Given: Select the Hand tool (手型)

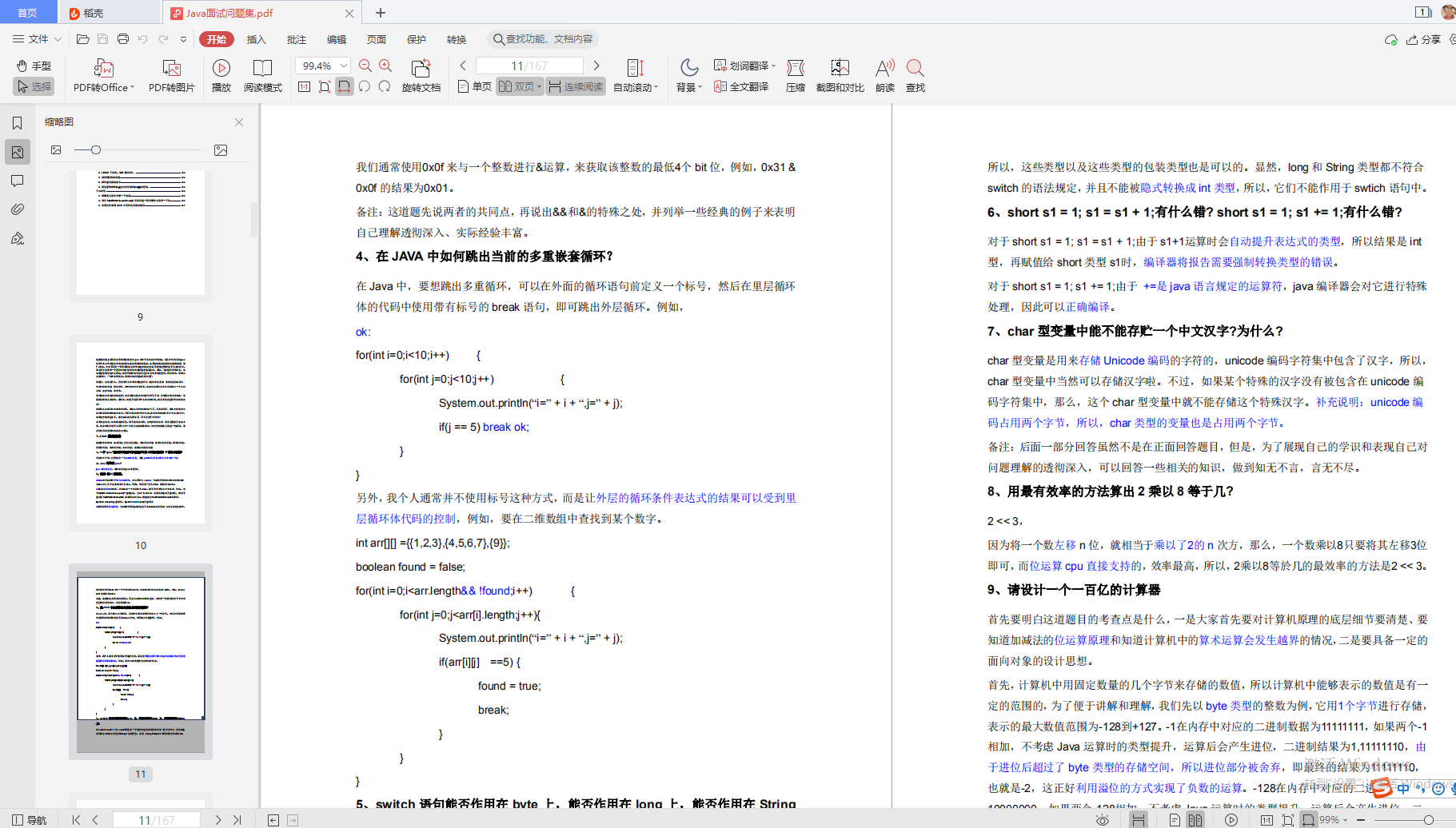Looking at the screenshot, I should click(34, 66).
